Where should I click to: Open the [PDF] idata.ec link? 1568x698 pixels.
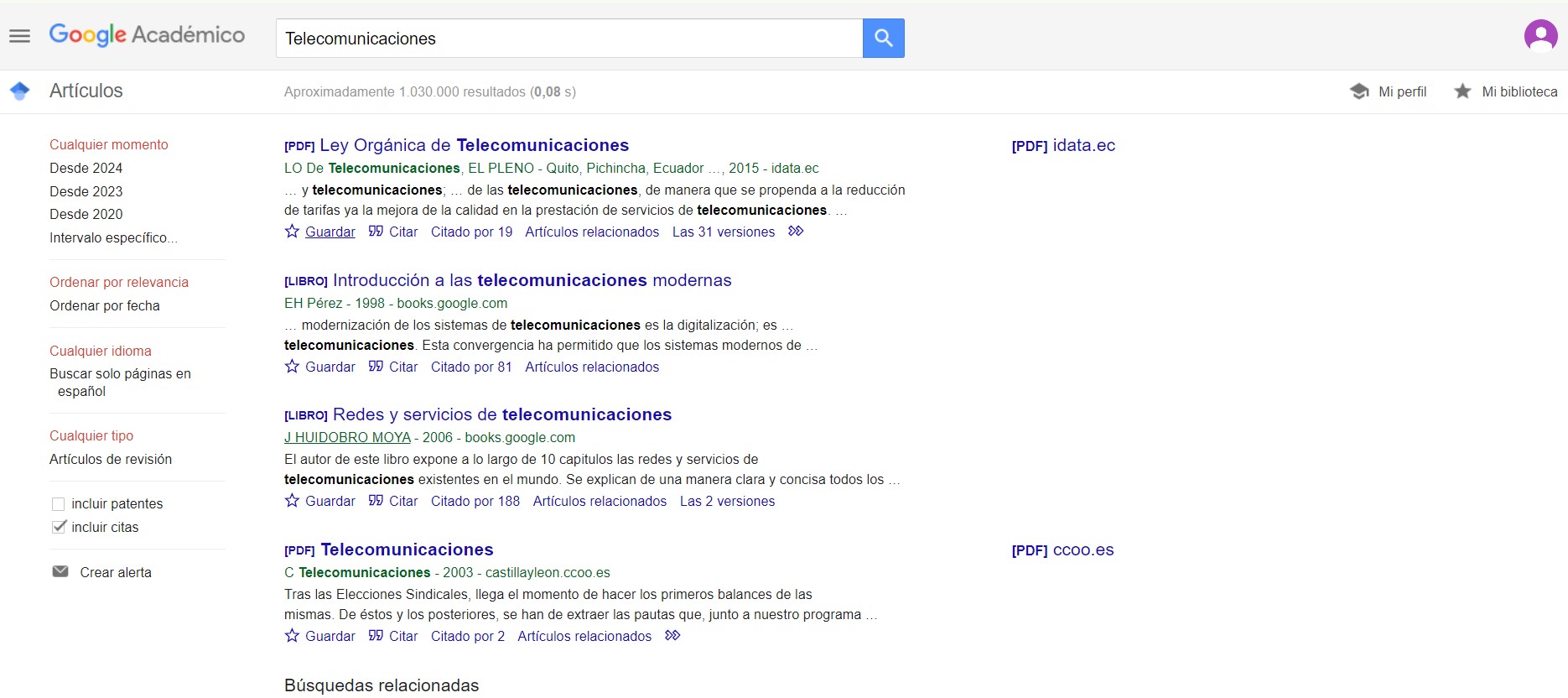(x=1063, y=145)
